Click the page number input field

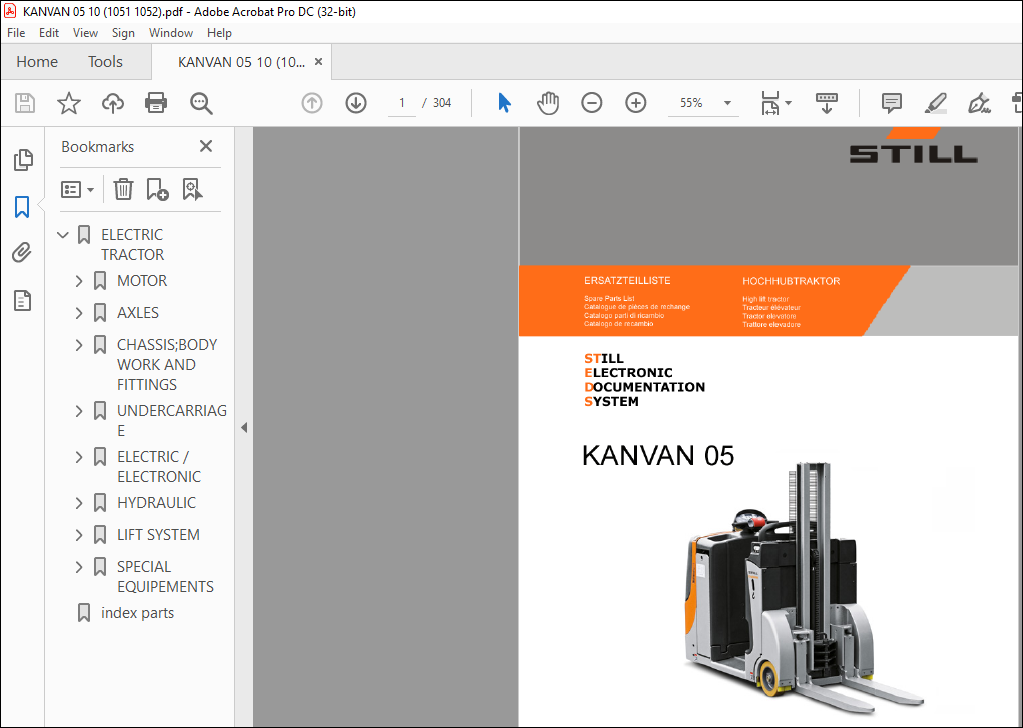[402, 103]
